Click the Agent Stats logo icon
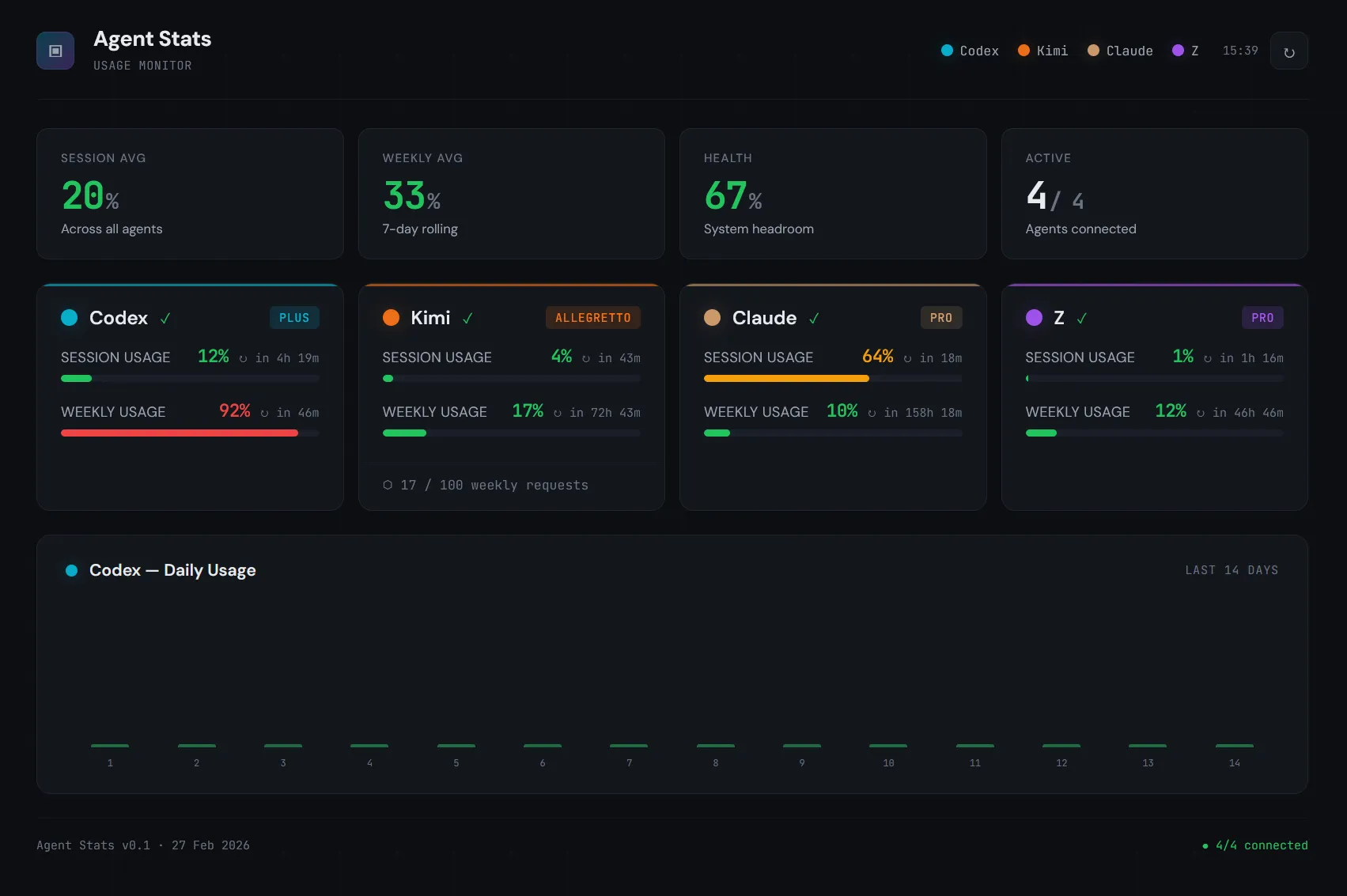 [x=55, y=50]
